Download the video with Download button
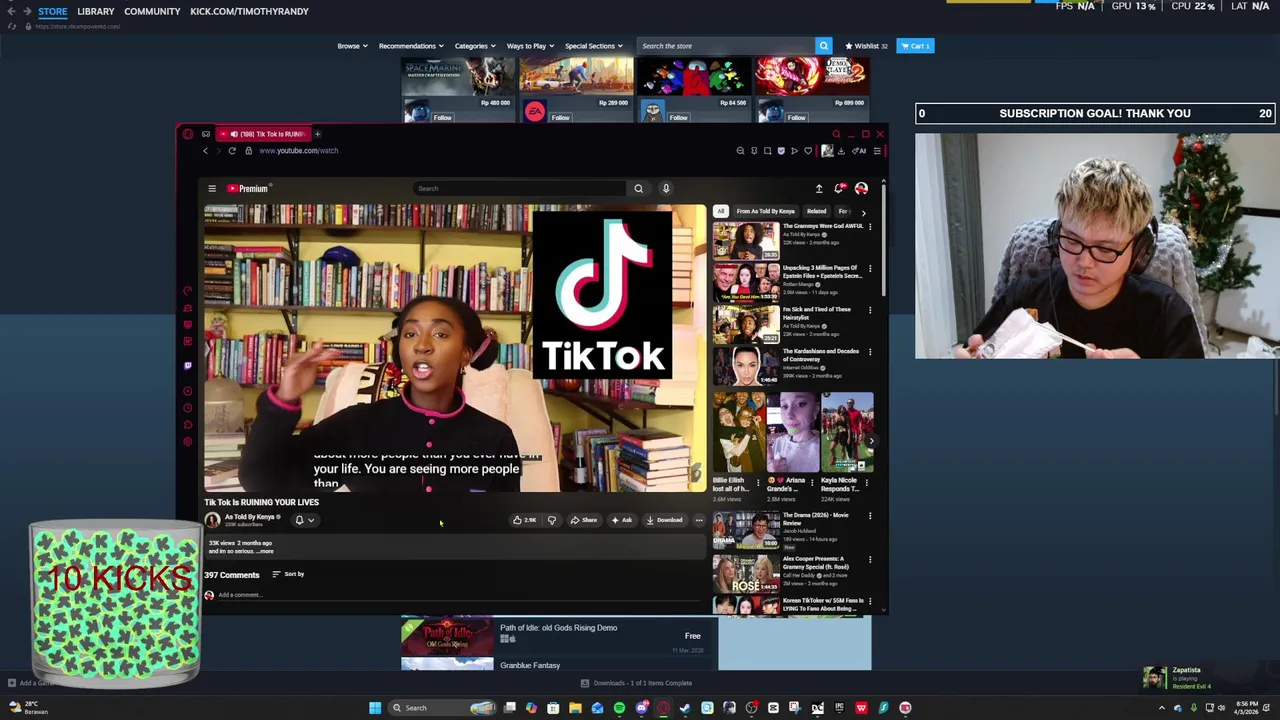The width and height of the screenshot is (1280, 720). click(x=664, y=520)
